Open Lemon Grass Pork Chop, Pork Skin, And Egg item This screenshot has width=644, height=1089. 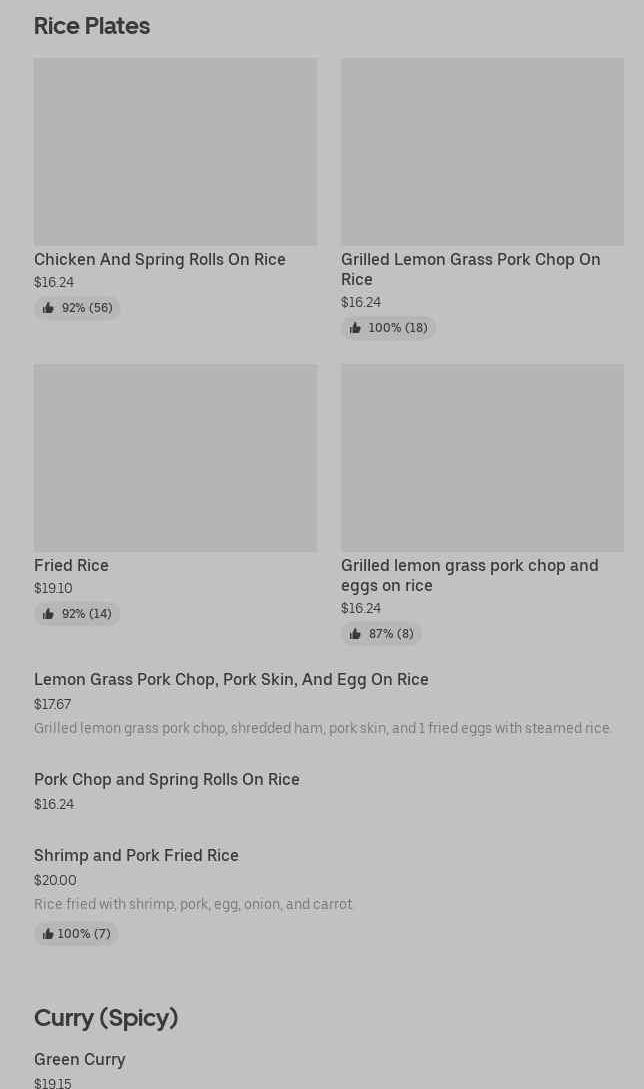(231, 679)
